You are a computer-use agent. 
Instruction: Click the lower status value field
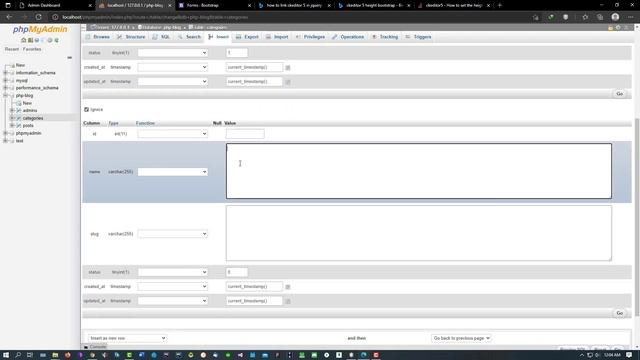(237, 272)
